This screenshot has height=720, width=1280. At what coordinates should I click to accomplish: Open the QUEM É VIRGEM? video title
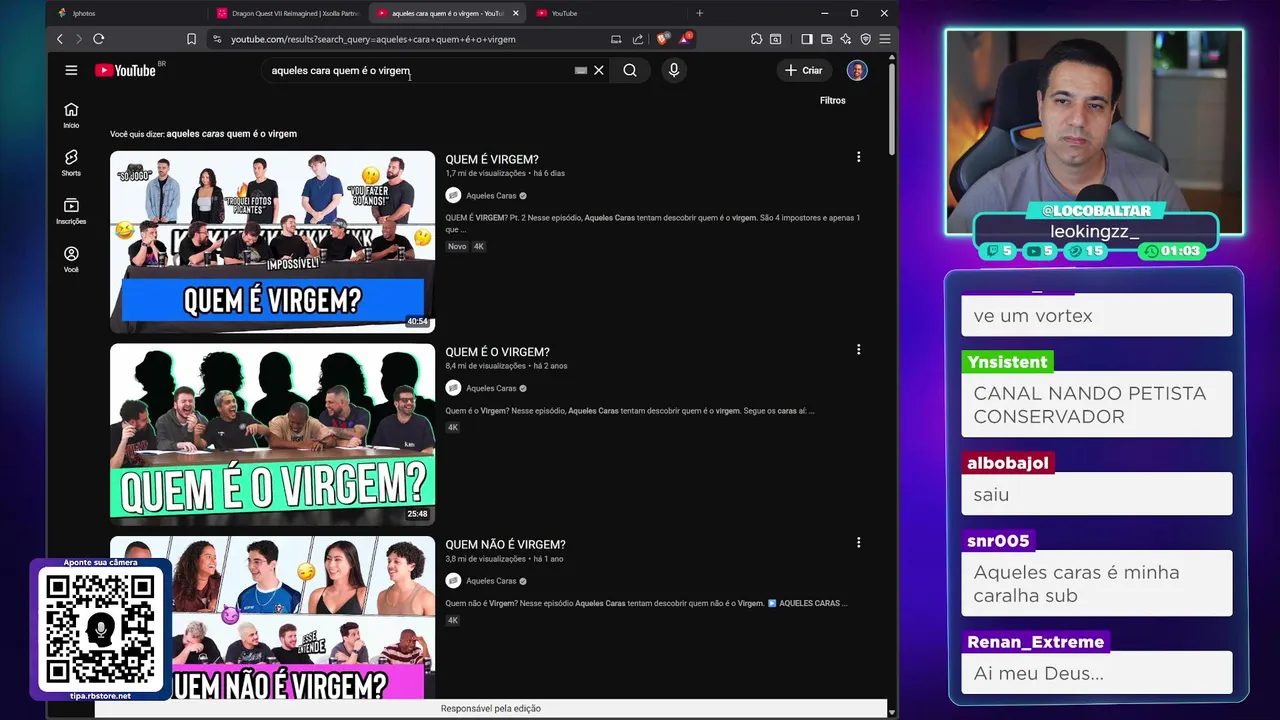[492, 159]
